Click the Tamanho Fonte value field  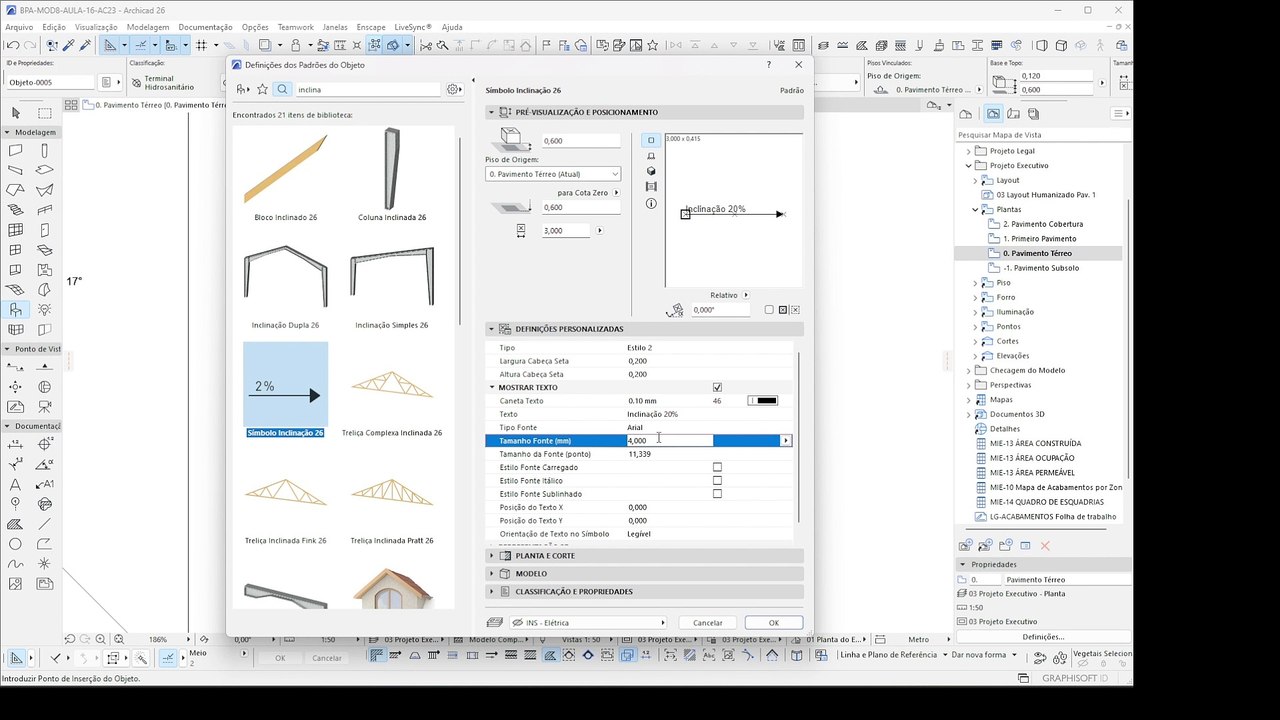click(669, 441)
